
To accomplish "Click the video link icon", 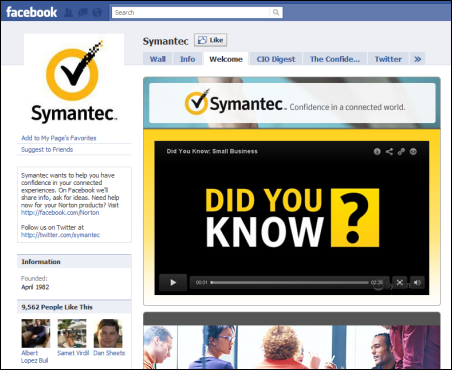I will [401, 152].
